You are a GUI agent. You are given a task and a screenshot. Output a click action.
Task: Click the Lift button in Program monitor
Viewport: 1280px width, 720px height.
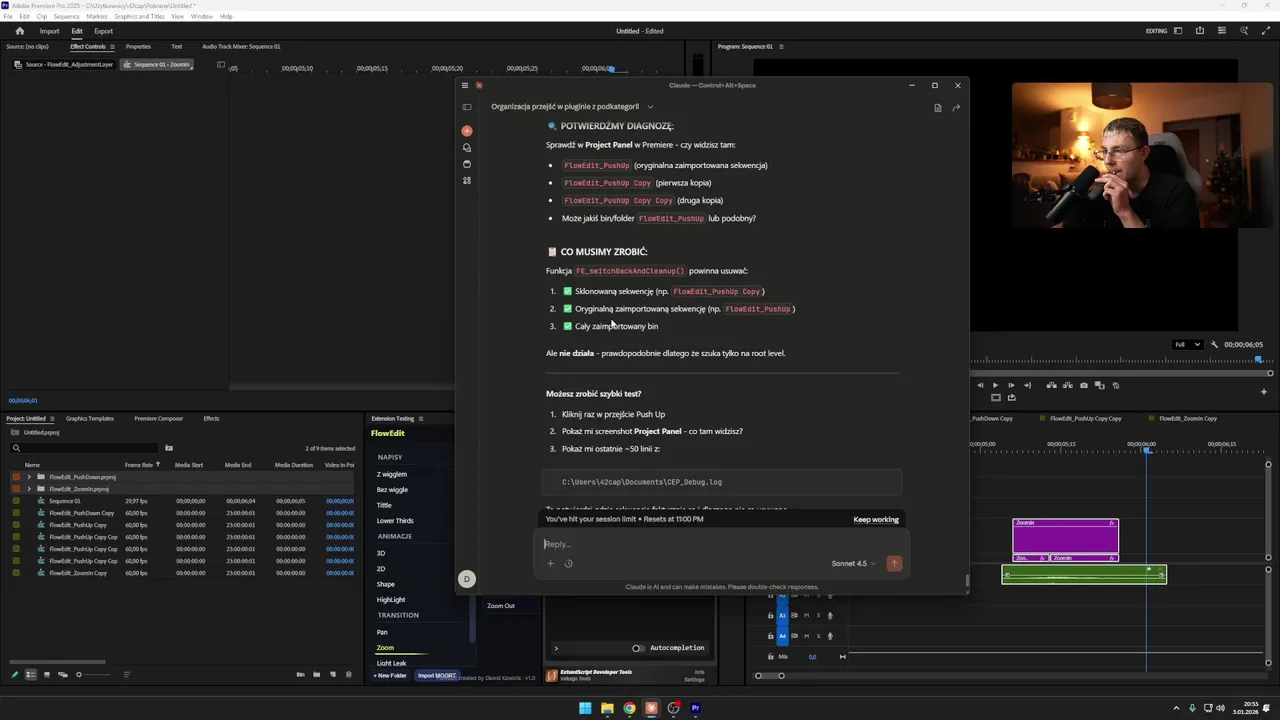click(x=1052, y=385)
